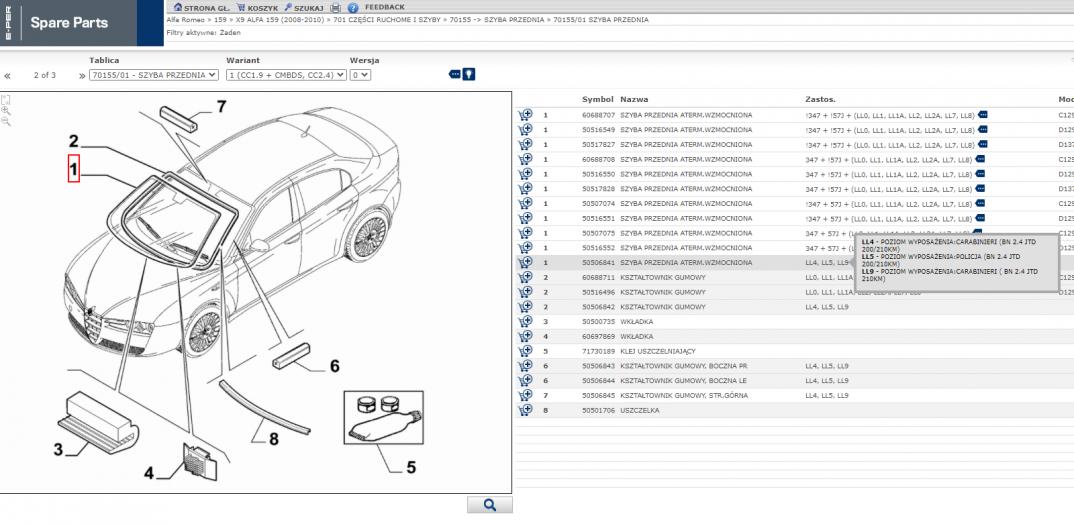Toggle the lightbulb icon beside the Wersja dropdown

coord(469,75)
